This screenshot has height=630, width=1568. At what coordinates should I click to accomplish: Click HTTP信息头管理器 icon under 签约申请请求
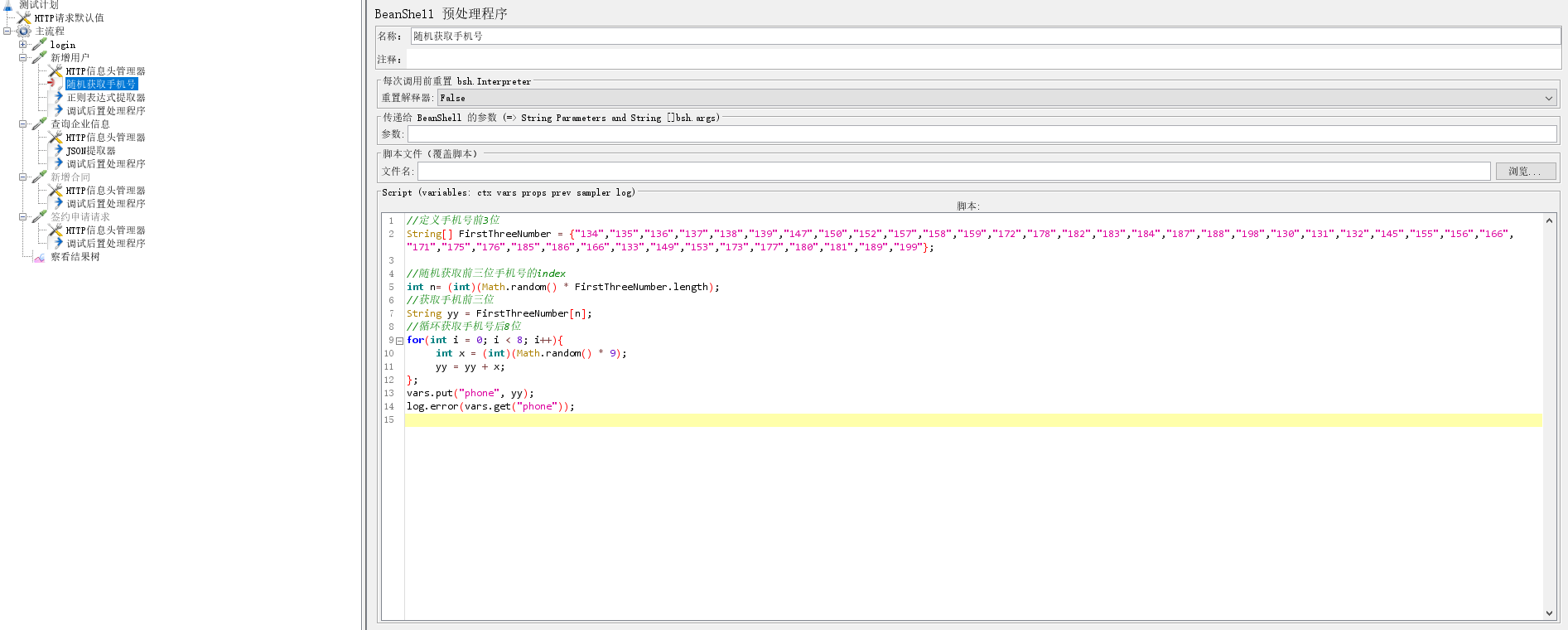tap(55, 230)
